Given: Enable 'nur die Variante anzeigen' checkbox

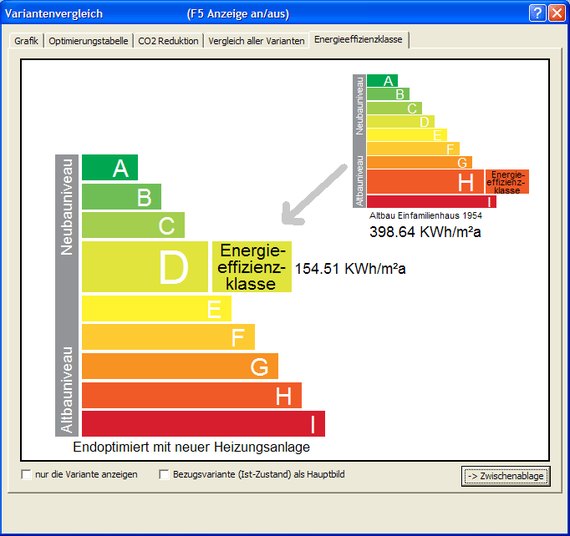Looking at the screenshot, I should point(26,474).
